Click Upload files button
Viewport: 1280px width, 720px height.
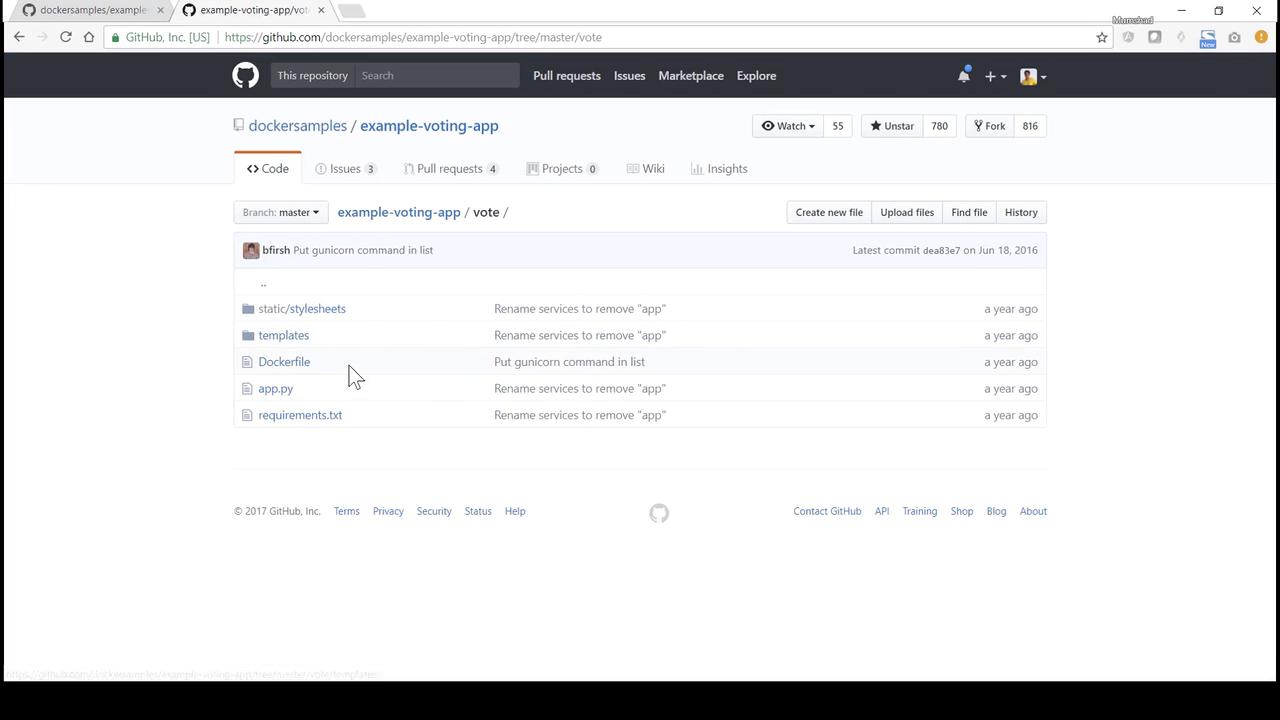click(907, 212)
